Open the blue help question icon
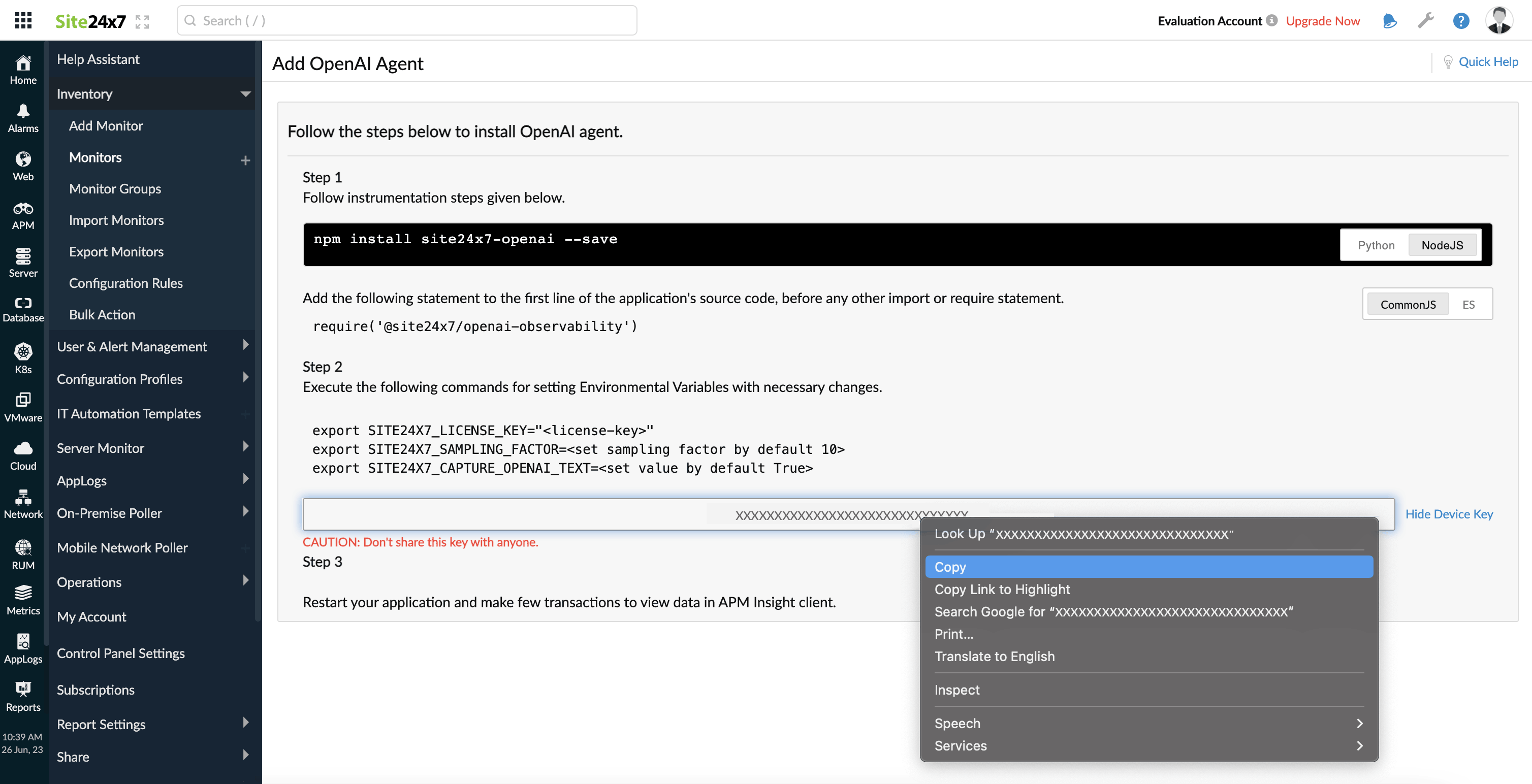Viewport: 1532px width, 784px height. [x=1461, y=21]
